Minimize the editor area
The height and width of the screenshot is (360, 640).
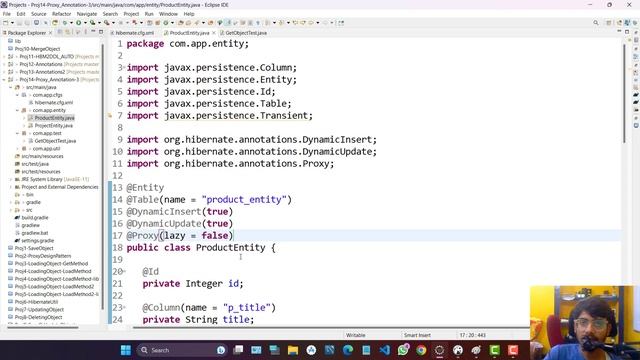click(x=619, y=31)
